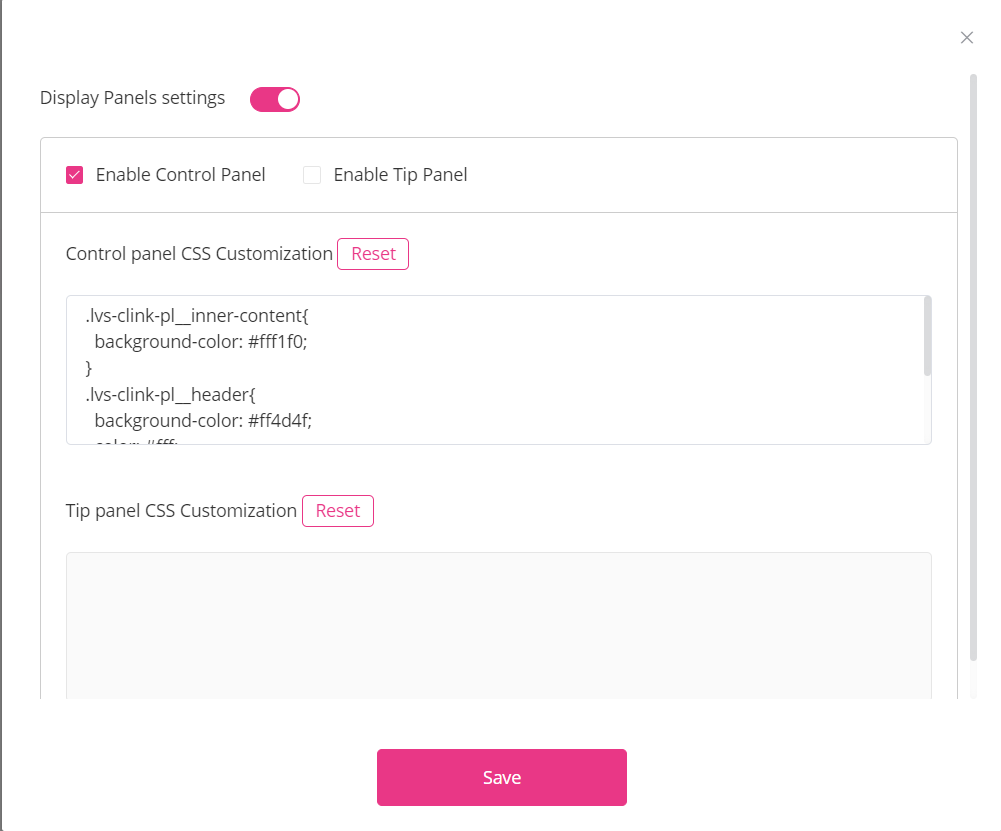Image resolution: width=1001 pixels, height=831 pixels.
Task: Check the Enable Tip Panel checkbox
Action: point(312,175)
